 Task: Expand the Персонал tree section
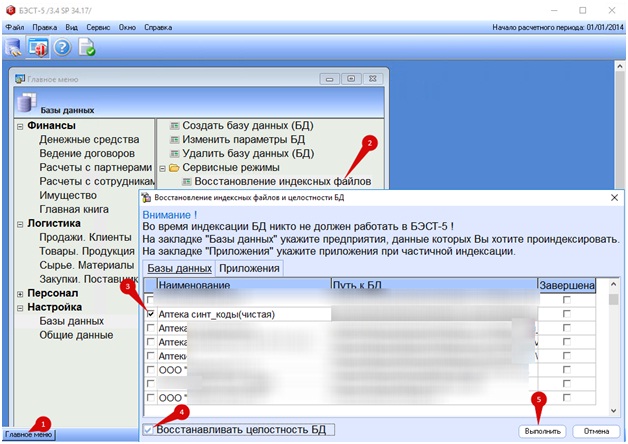click(x=20, y=294)
